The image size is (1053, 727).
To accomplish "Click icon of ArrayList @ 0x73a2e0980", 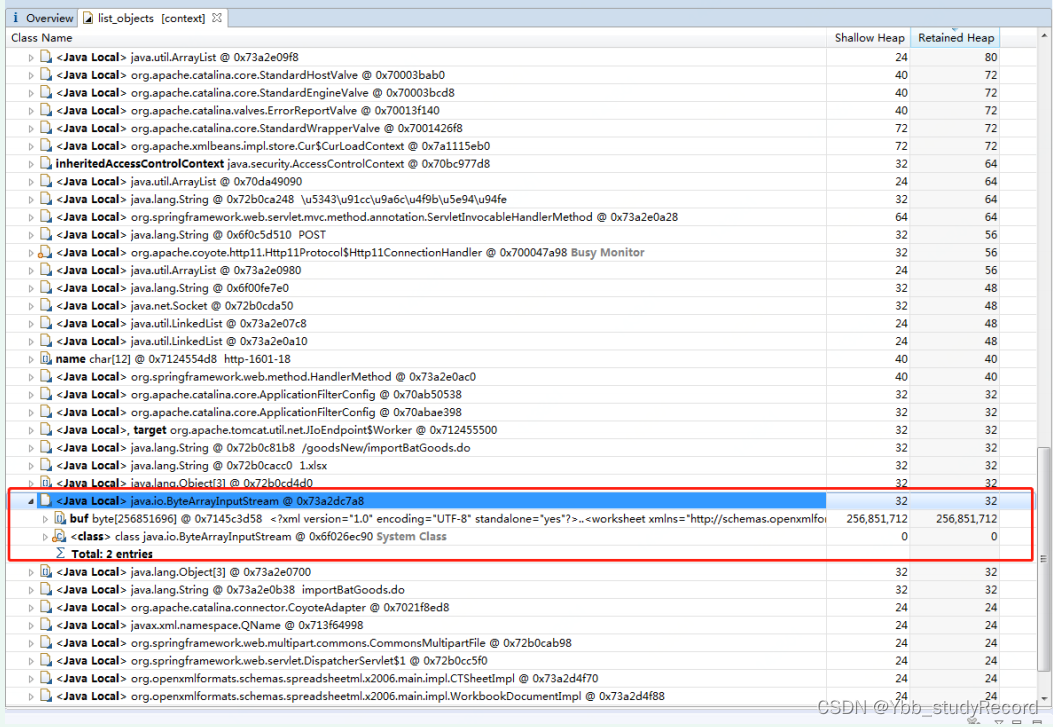I will coord(46,270).
